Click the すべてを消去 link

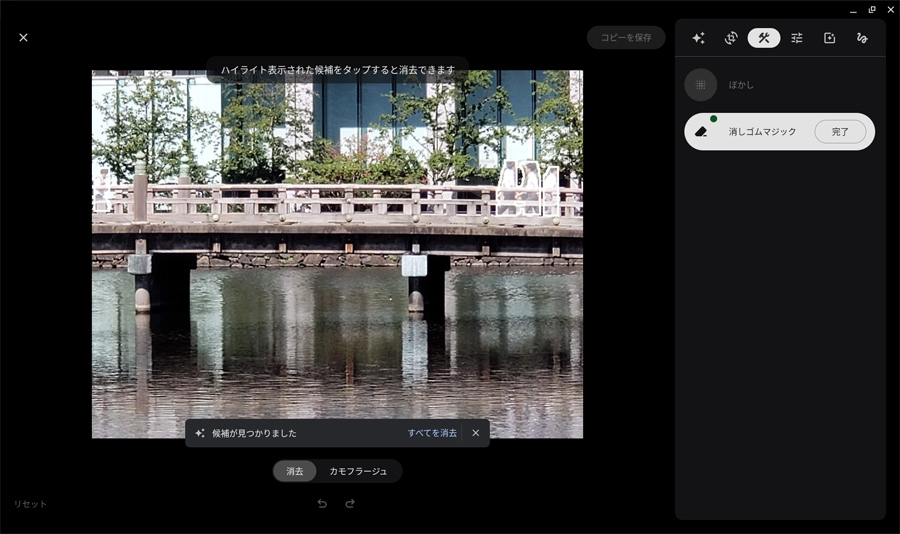[432, 433]
